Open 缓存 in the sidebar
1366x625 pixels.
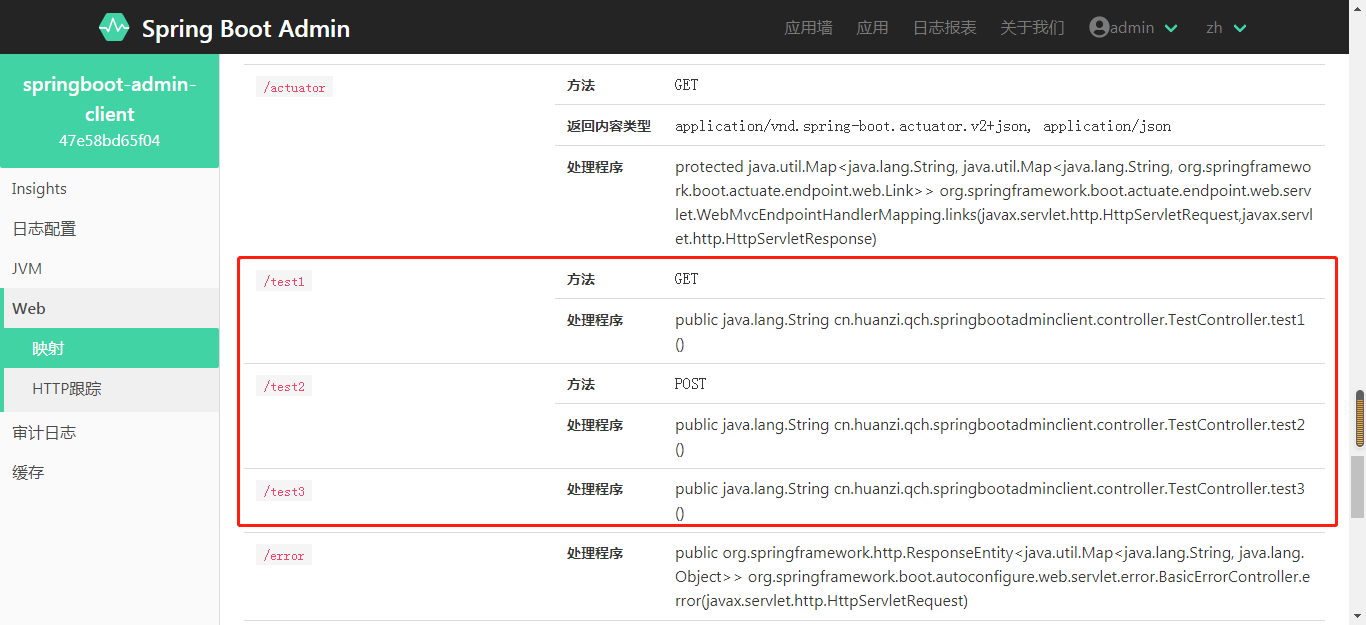109,473
